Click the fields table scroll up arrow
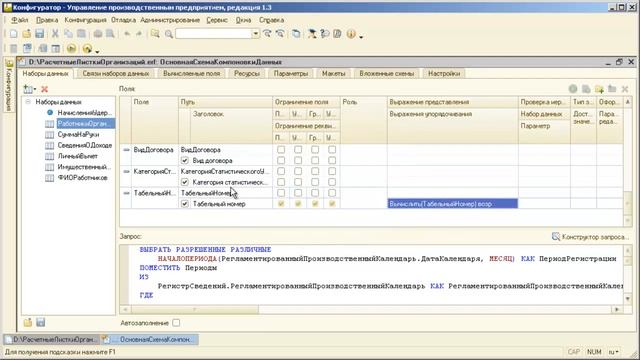Viewport: 640px width, 360px height. point(628,102)
